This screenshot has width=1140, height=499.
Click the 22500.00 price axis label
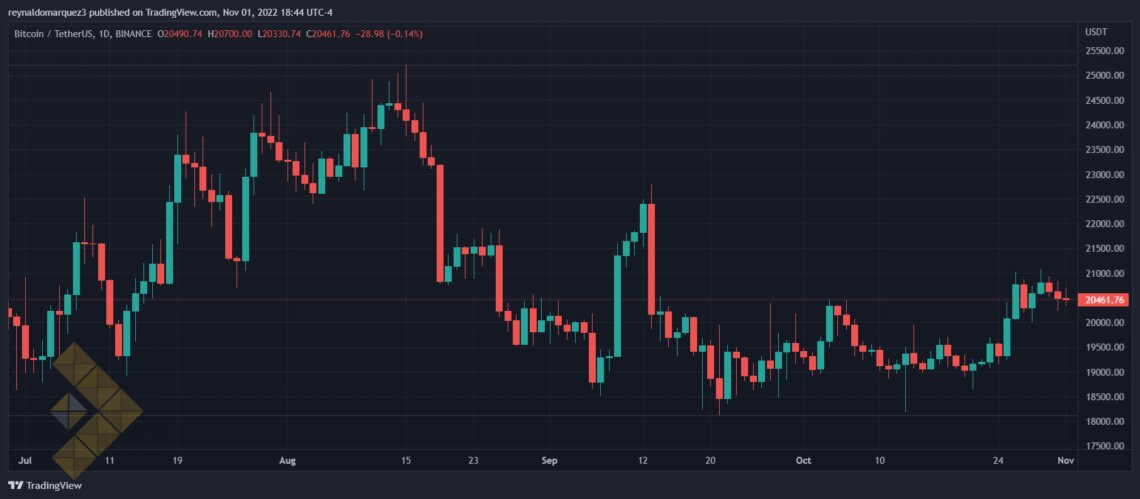[1105, 199]
